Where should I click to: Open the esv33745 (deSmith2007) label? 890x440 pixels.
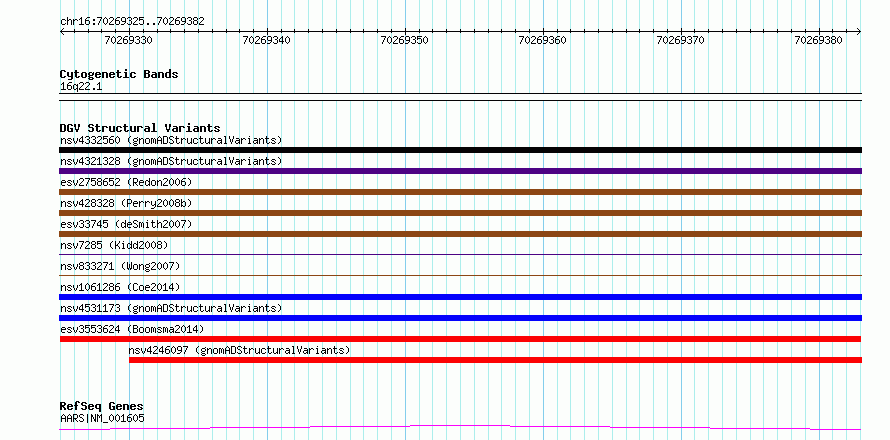(x=126, y=224)
